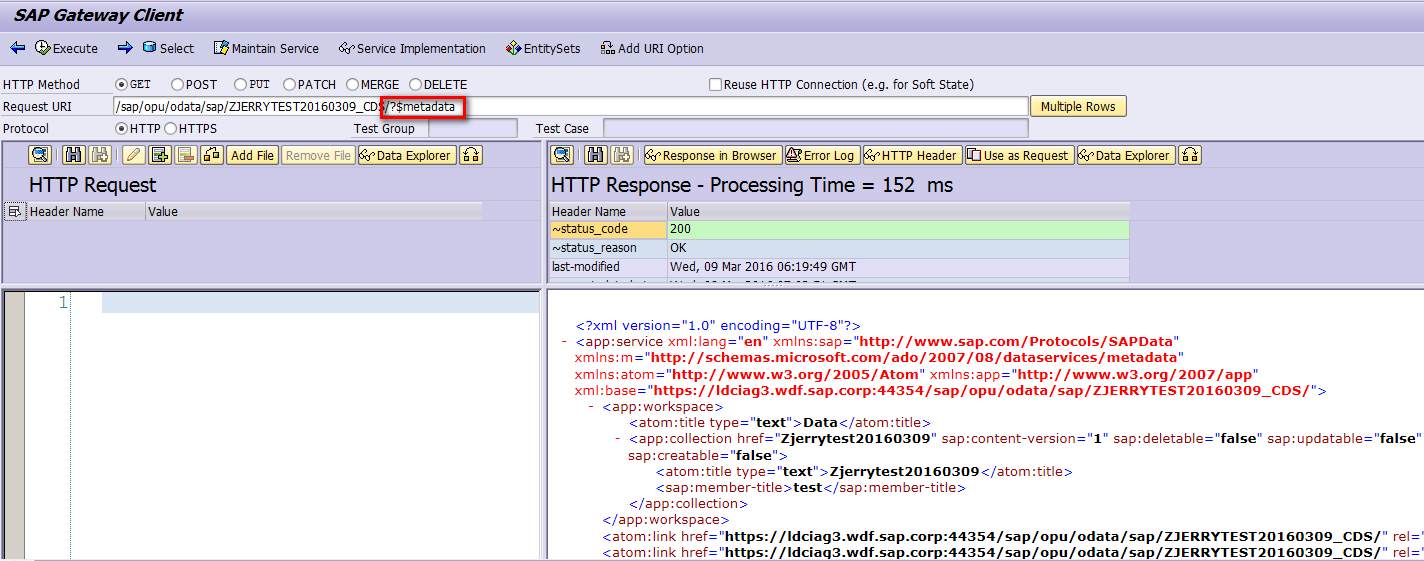
Task: Click the Multiple Rows button
Action: click(x=1079, y=106)
